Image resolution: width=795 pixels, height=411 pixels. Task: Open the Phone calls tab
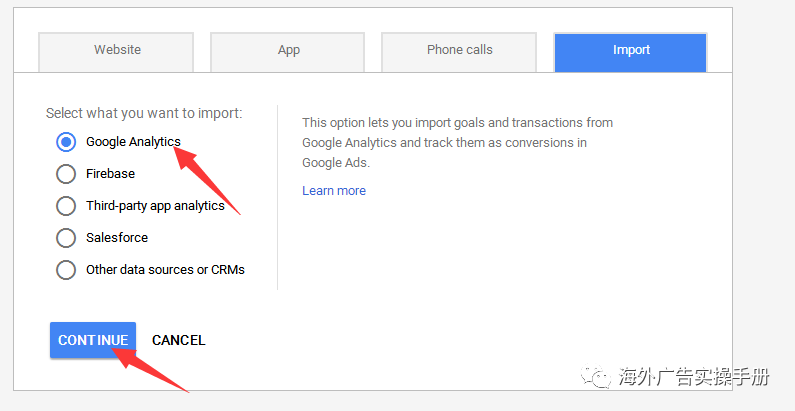(x=460, y=51)
